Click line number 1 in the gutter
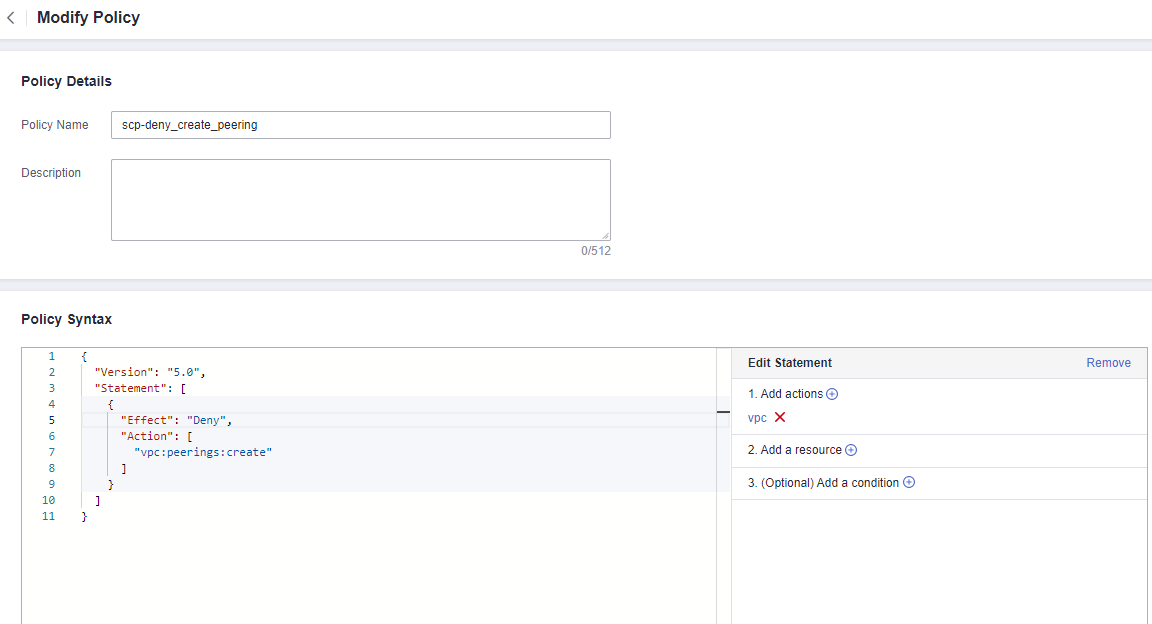The width and height of the screenshot is (1152, 624). click(51, 356)
